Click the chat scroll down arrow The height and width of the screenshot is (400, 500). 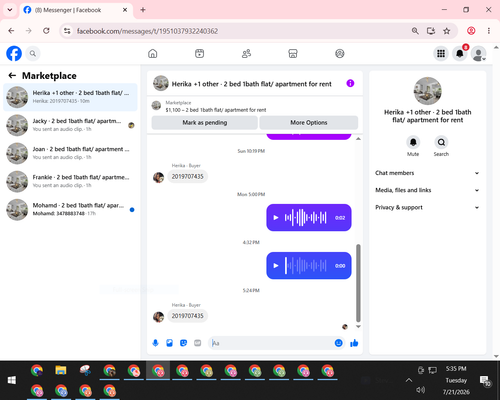point(358,327)
